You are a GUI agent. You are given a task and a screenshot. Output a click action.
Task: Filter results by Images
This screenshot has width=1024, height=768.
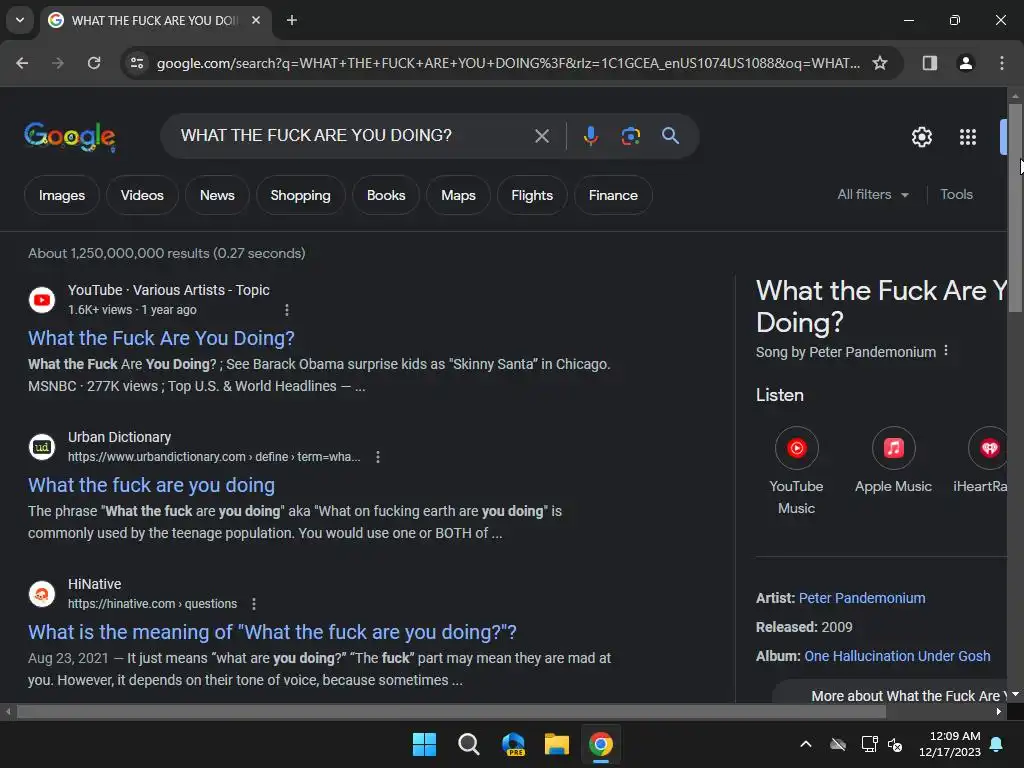pos(61,195)
